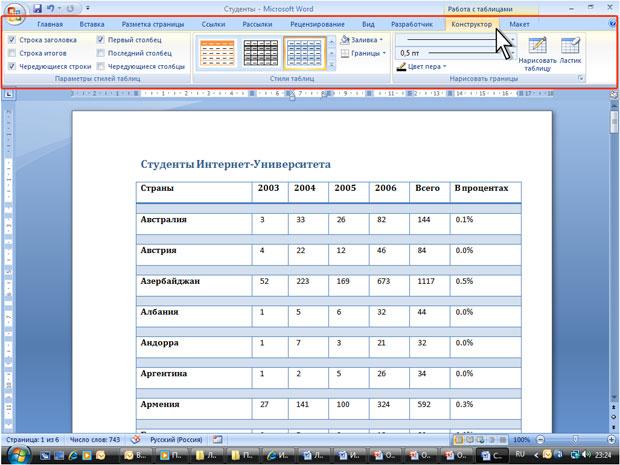Enable the Строка итогов checkbox

click(x=12, y=53)
